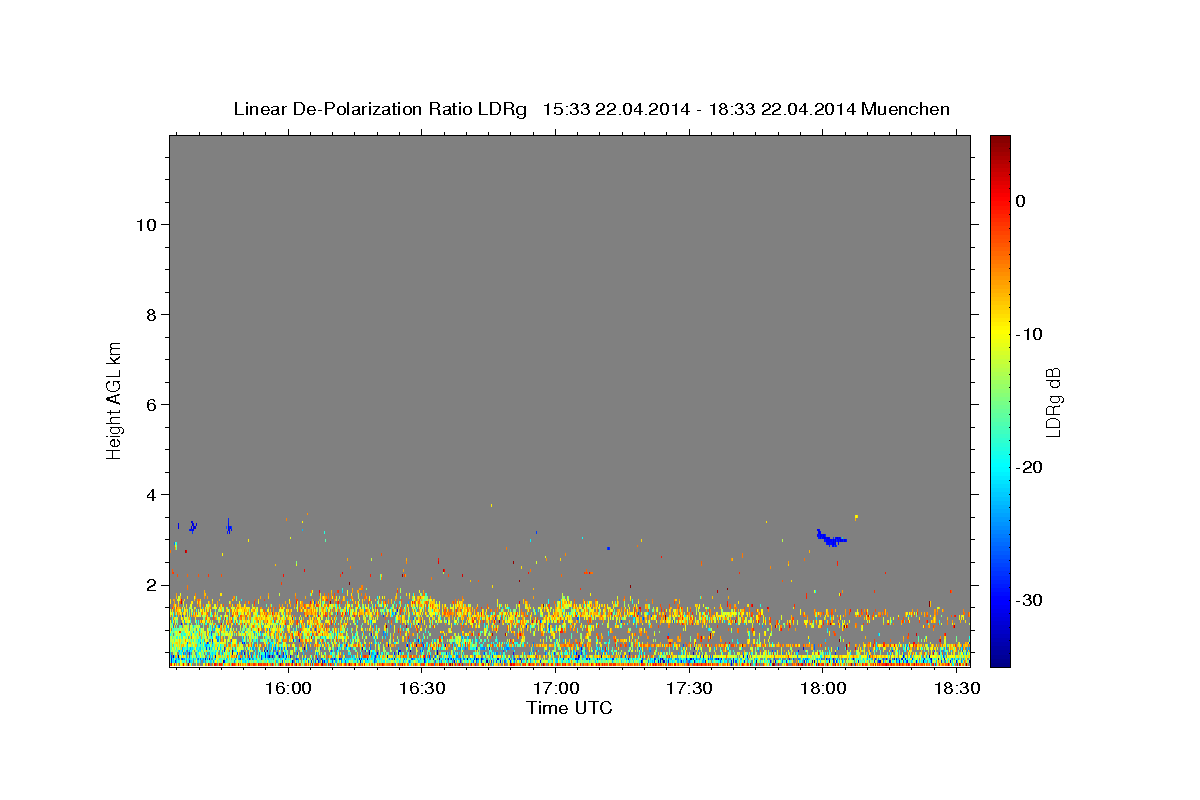
Task: Click the 'Height AGL km' axis label
Action: click(114, 399)
